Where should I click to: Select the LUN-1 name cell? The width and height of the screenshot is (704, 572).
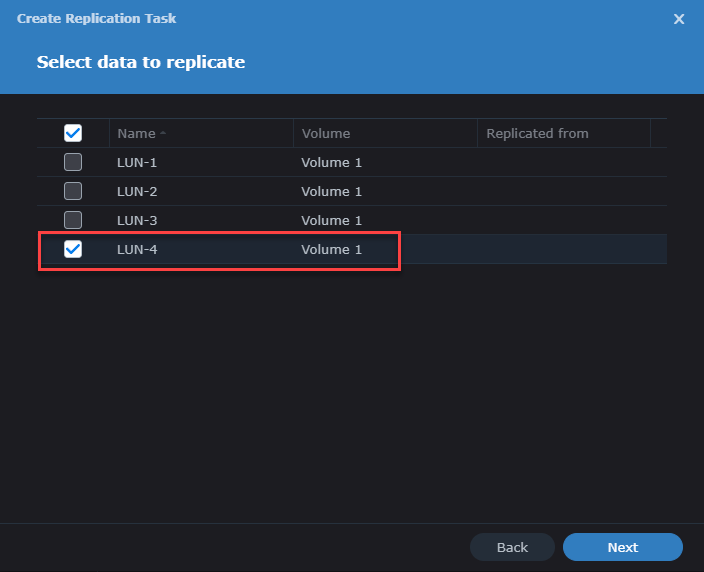[137, 162]
